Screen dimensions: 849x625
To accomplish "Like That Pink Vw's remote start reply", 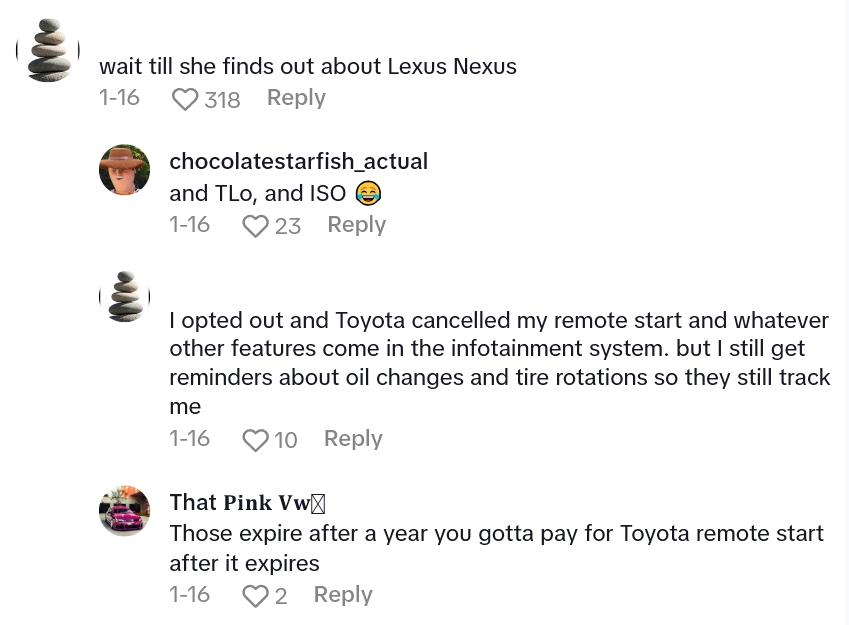I will click(256, 596).
